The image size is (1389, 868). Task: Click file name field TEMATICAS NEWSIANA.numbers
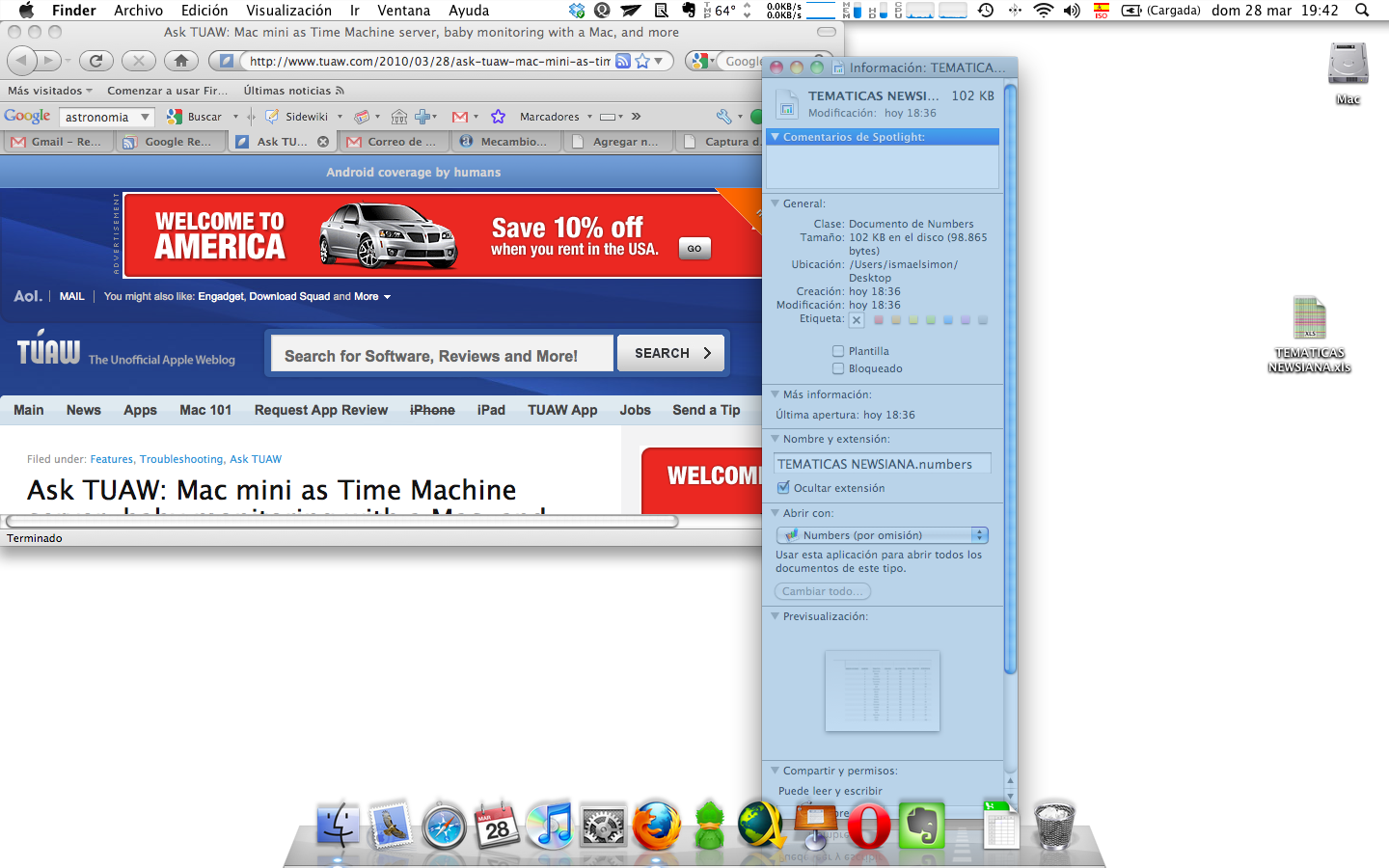tap(883, 464)
